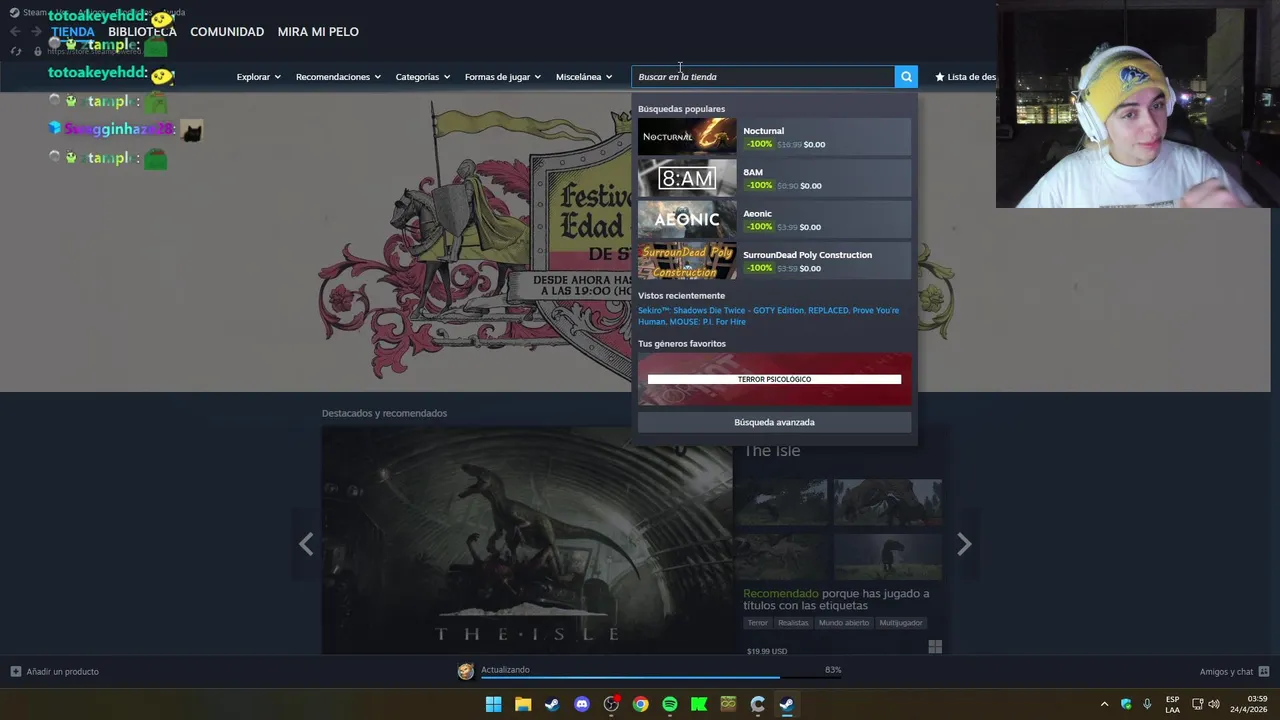
Task: Click the $19.99 USD price on The Isle
Action: click(x=767, y=651)
